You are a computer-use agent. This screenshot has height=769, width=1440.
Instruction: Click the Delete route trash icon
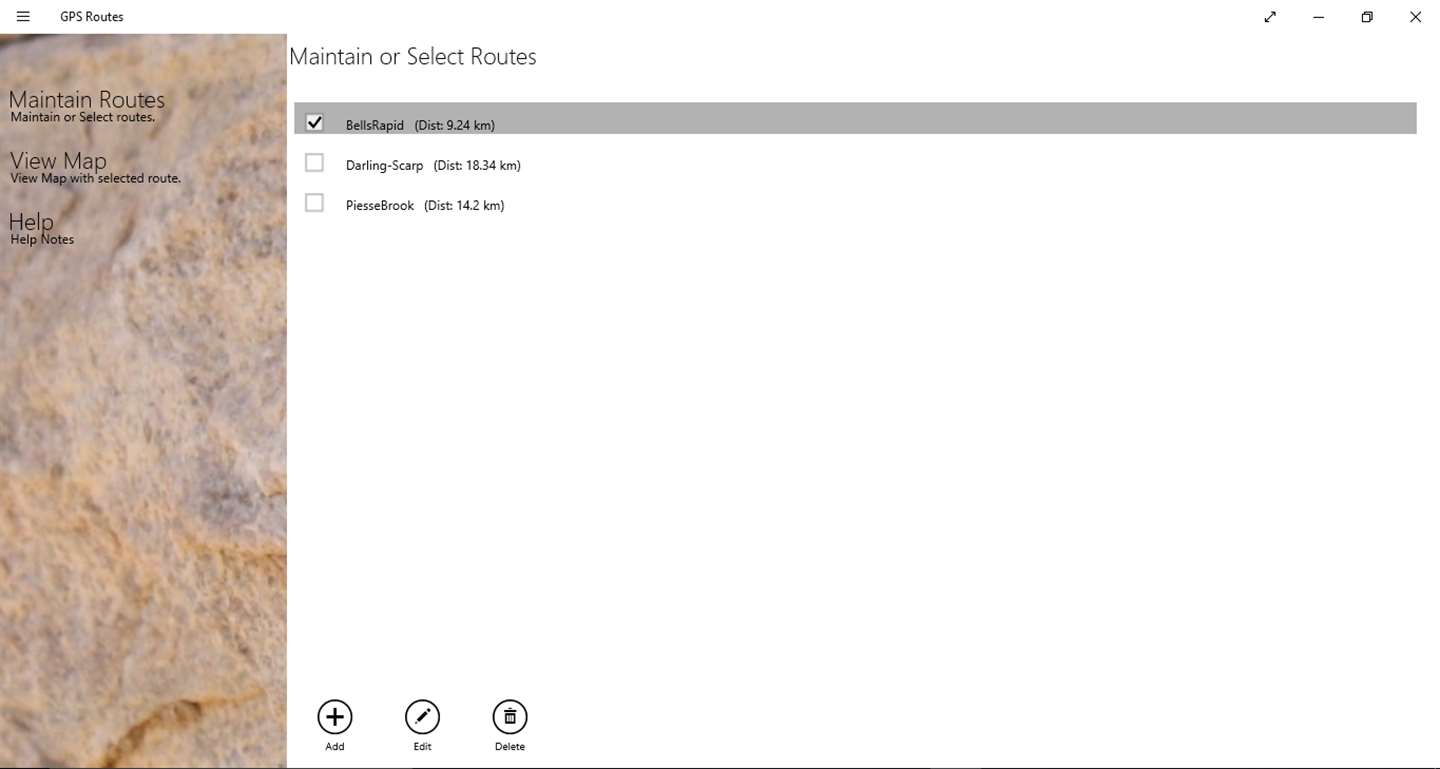pos(510,717)
